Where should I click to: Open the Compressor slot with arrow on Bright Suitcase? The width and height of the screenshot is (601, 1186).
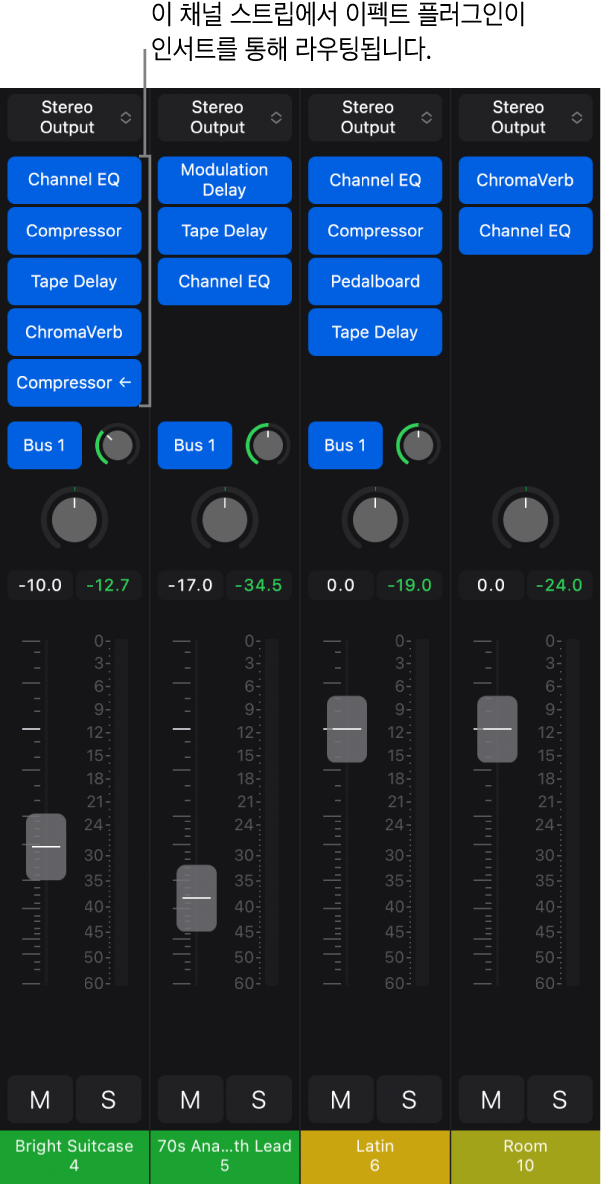(74, 383)
